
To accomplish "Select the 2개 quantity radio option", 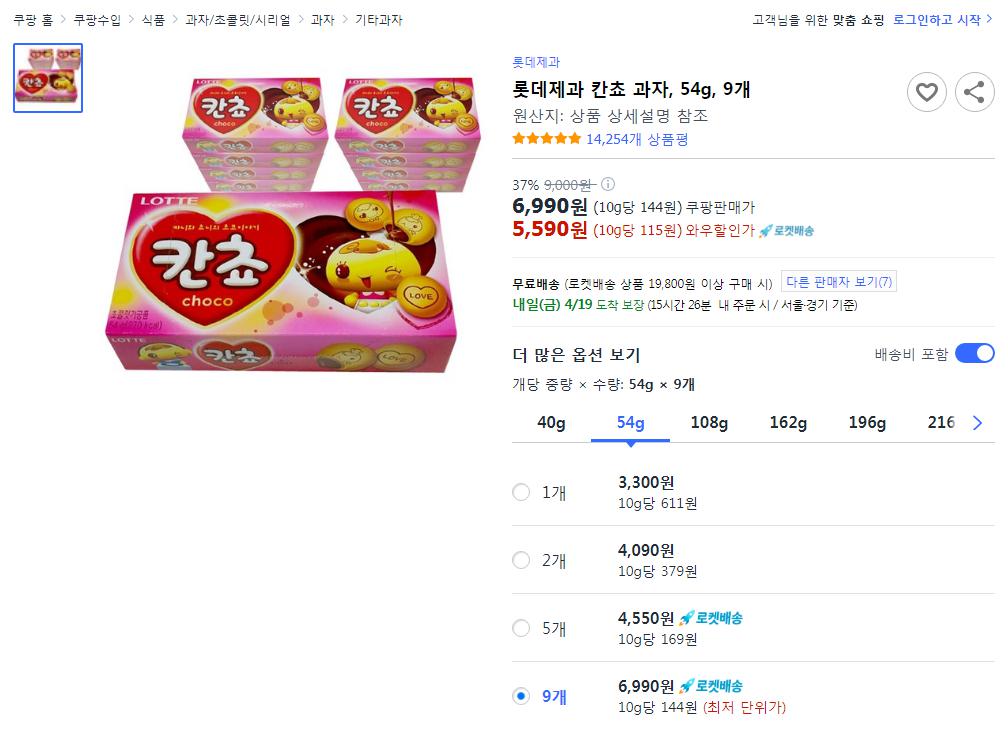I will point(521,560).
